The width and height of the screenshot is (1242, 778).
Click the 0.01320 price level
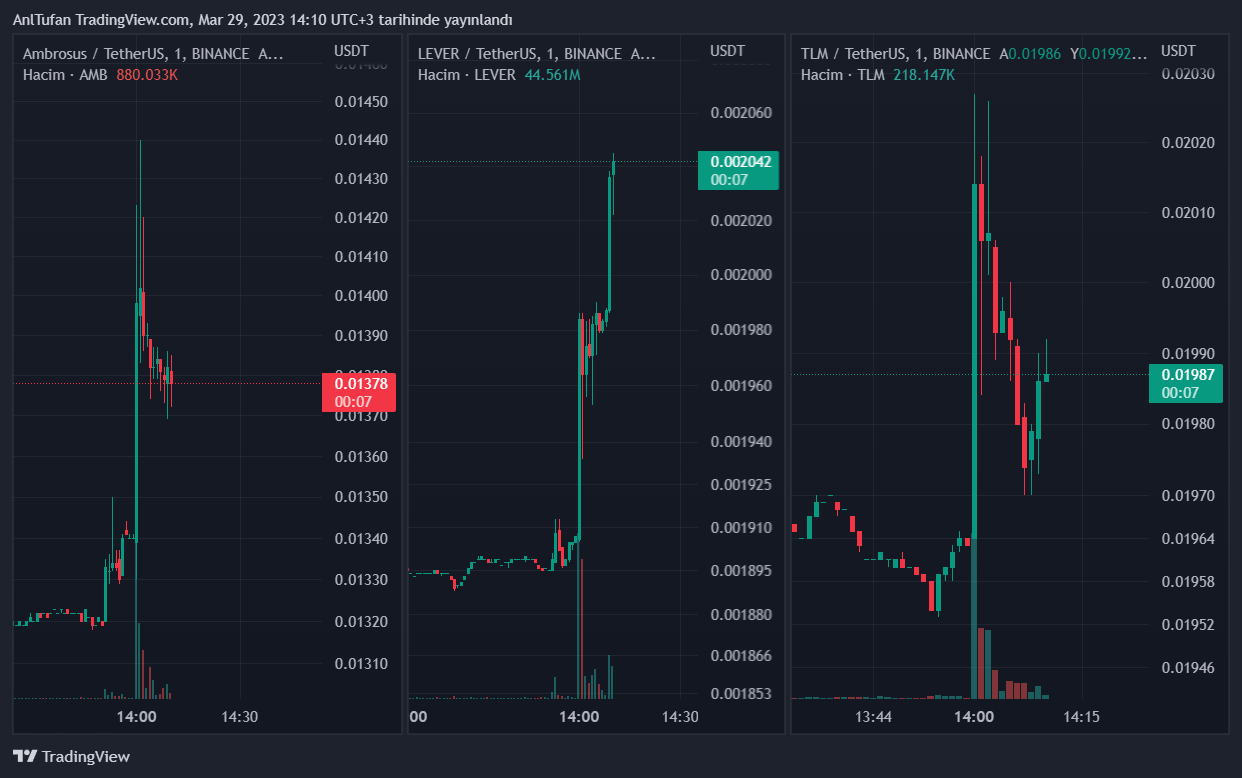(x=361, y=622)
